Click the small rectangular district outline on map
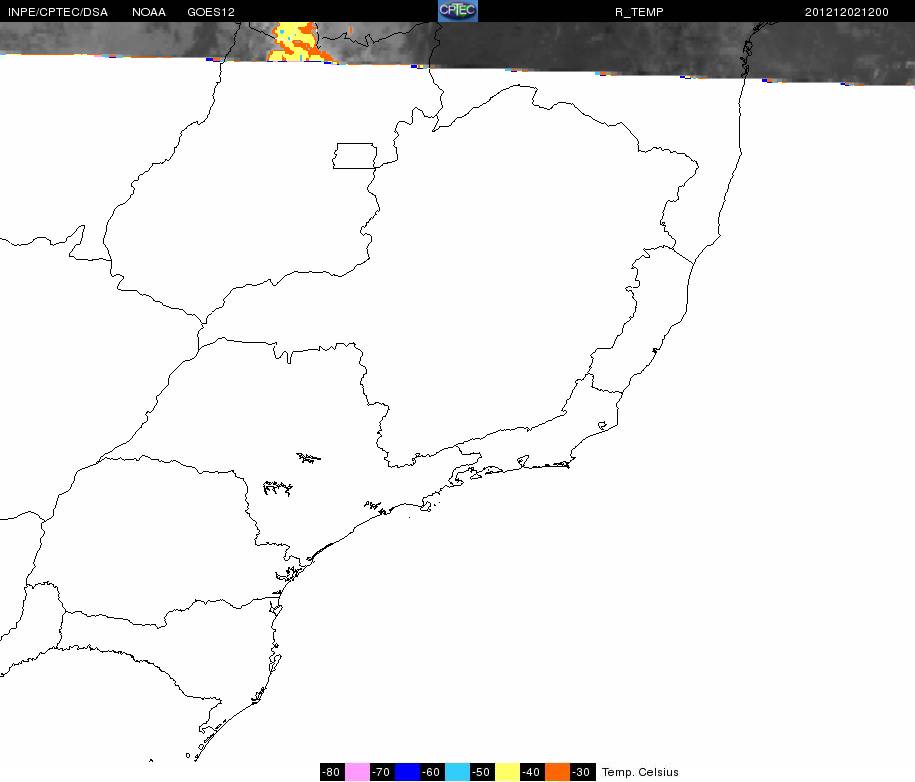 click(x=355, y=156)
